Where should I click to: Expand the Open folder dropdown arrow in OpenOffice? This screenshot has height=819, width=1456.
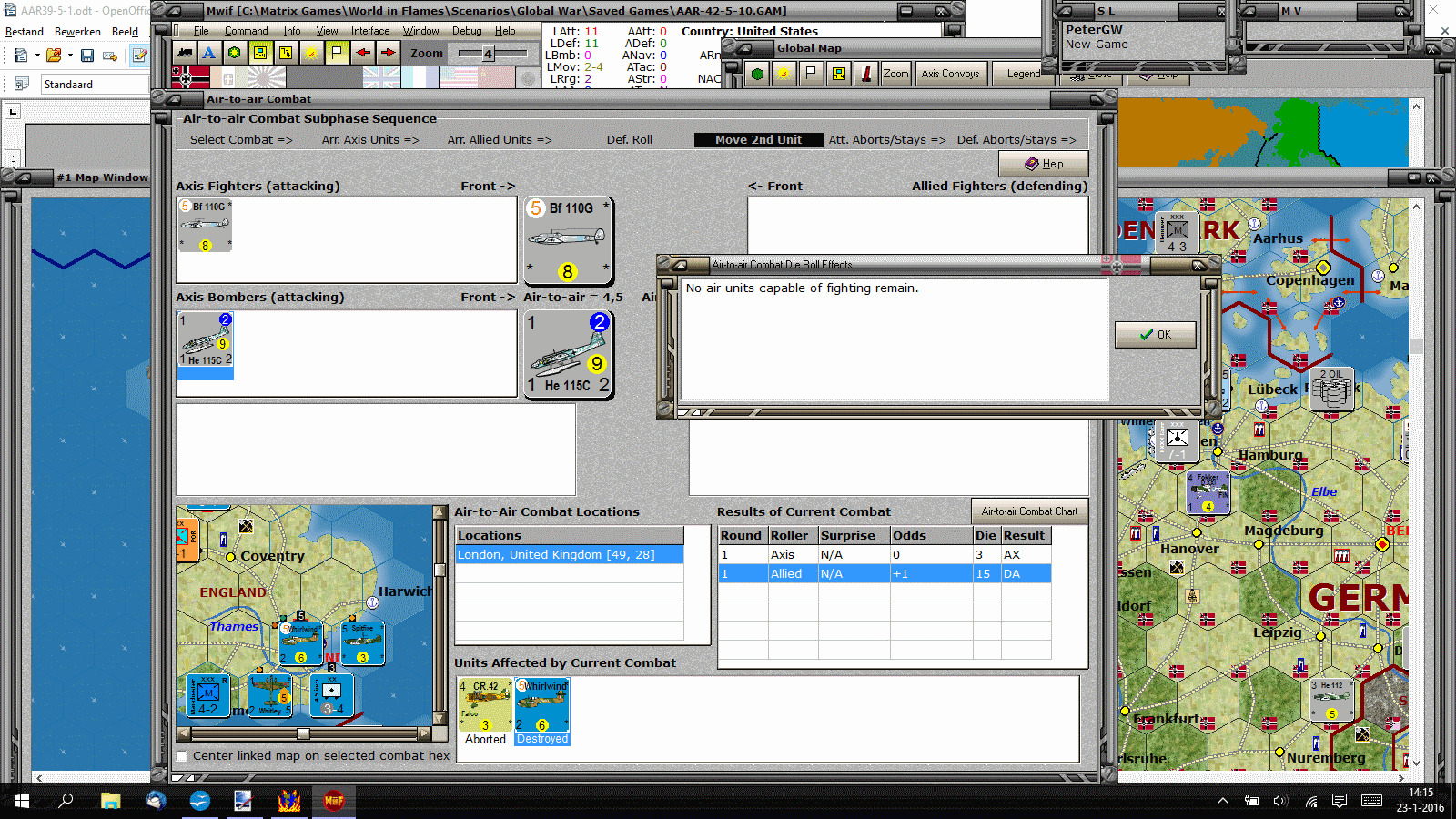(70, 56)
